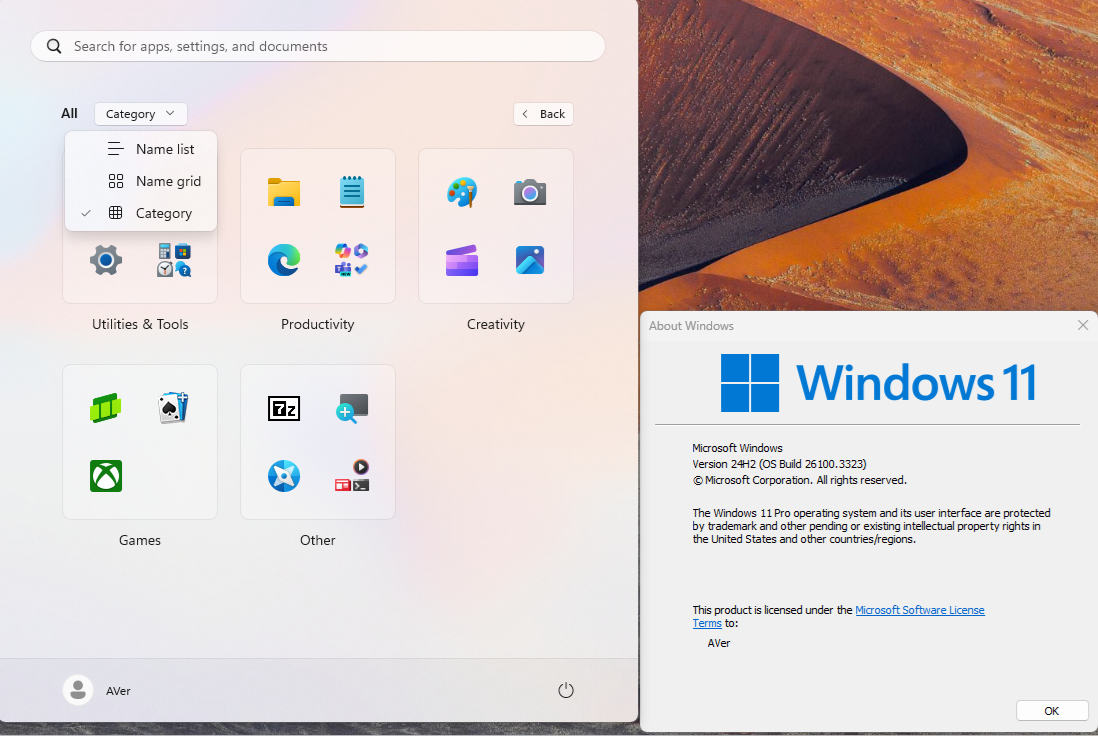Open Clipchamp video editor icon
This screenshot has width=1098, height=736.
pyautogui.click(x=461, y=260)
